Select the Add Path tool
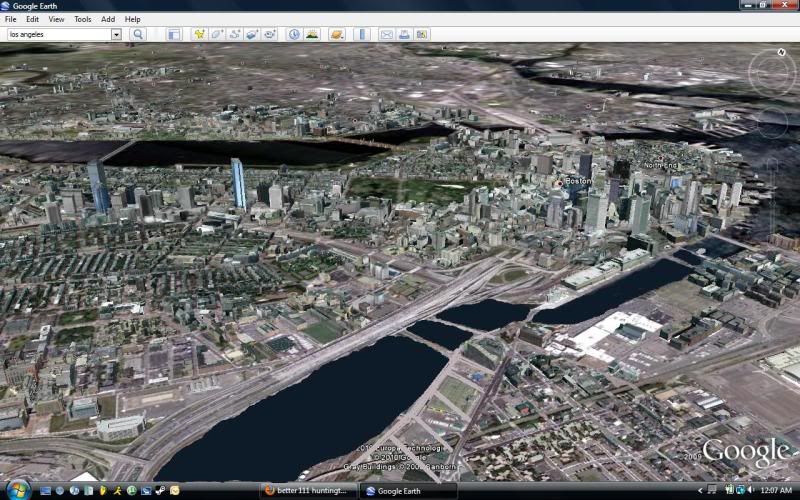Image resolution: width=800 pixels, height=500 pixels. click(235, 34)
